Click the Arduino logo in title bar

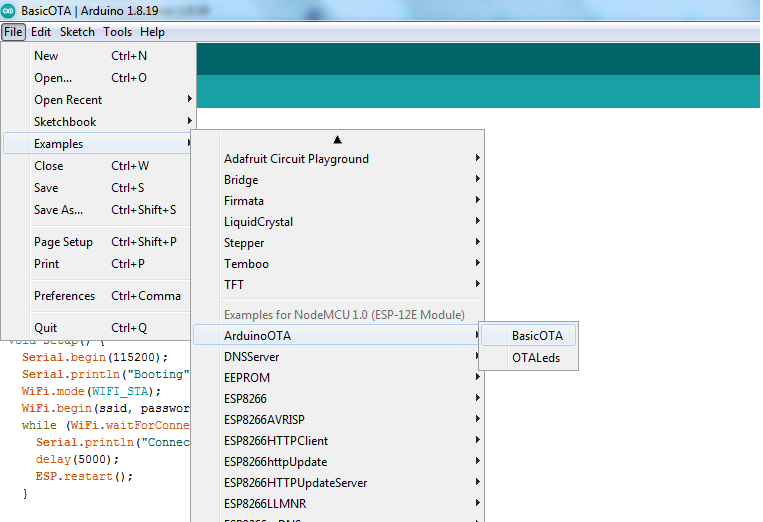(x=8, y=10)
